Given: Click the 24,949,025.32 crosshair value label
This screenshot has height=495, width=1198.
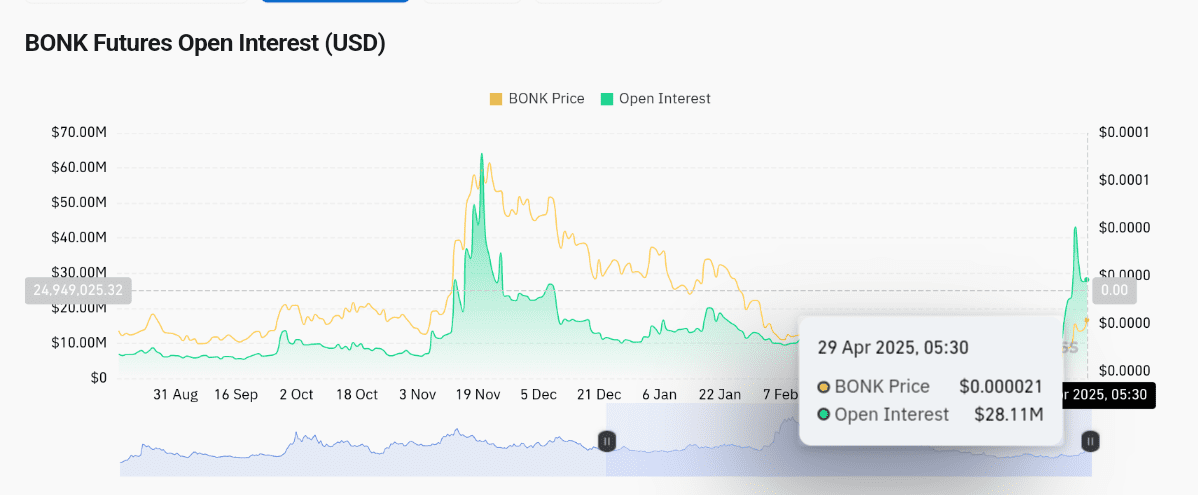Looking at the screenshot, I should [x=78, y=291].
